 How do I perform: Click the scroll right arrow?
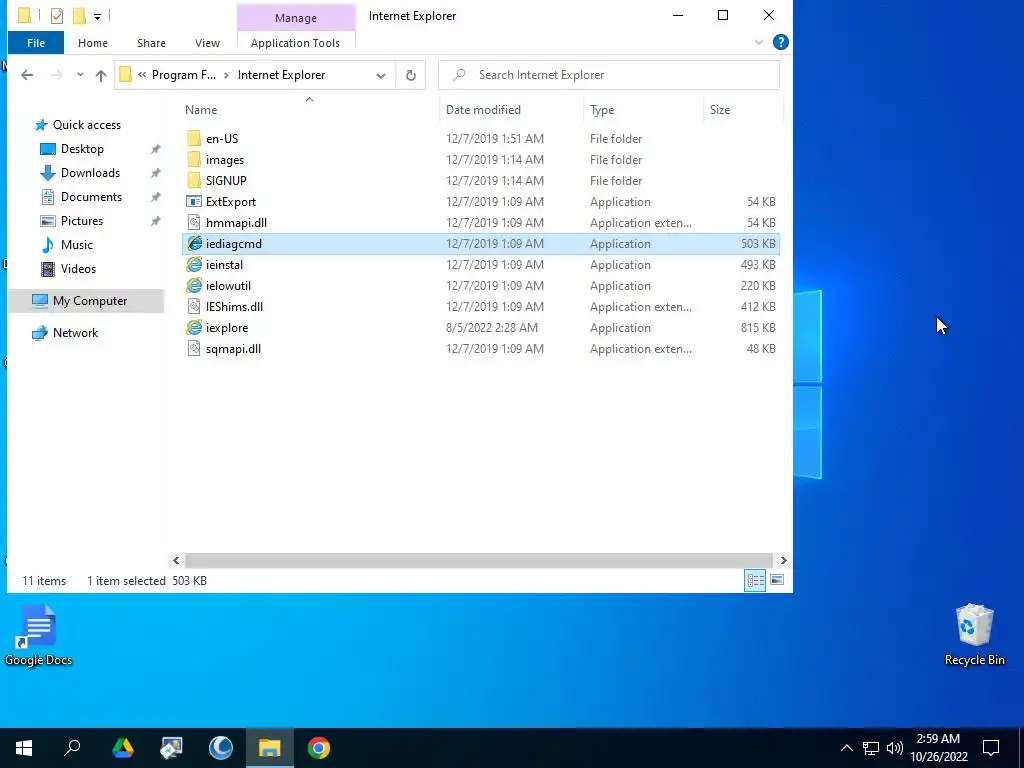tap(783, 560)
